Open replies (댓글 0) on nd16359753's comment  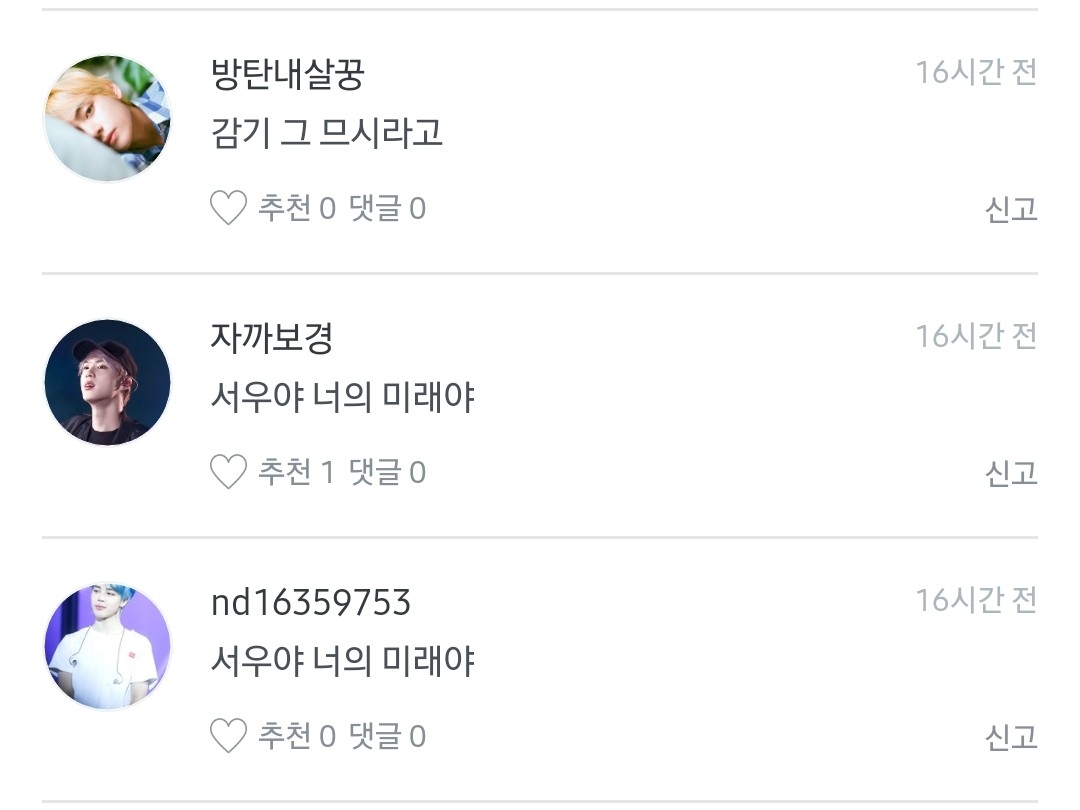pos(387,736)
